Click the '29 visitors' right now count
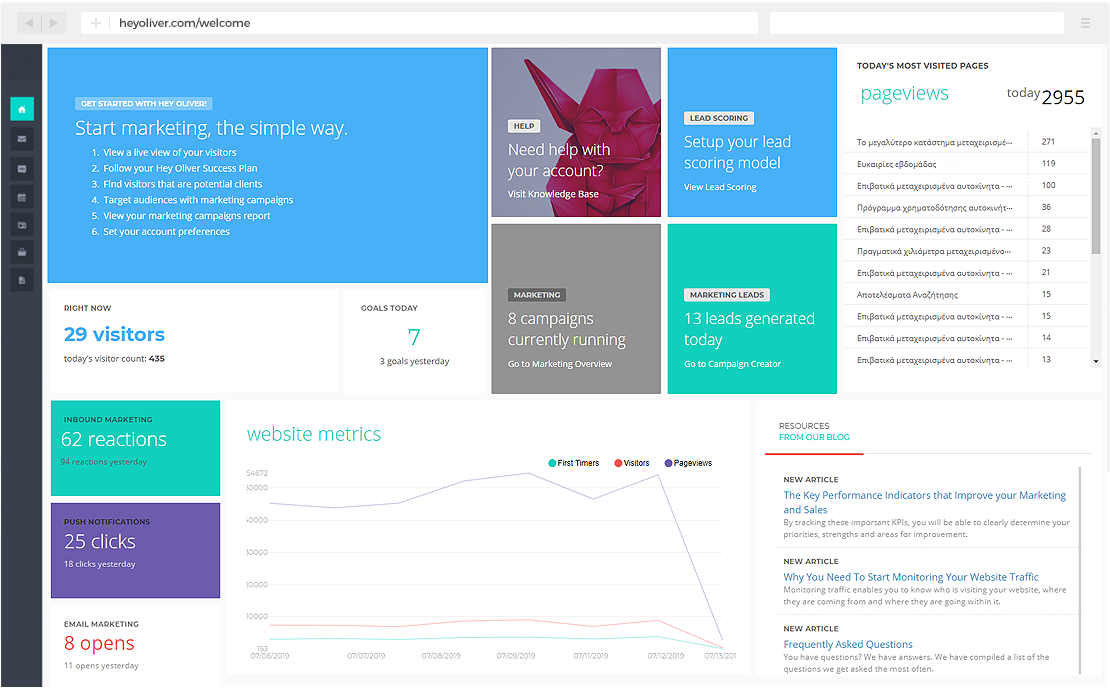The height and width of the screenshot is (690, 1110). [x=114, y=334]
